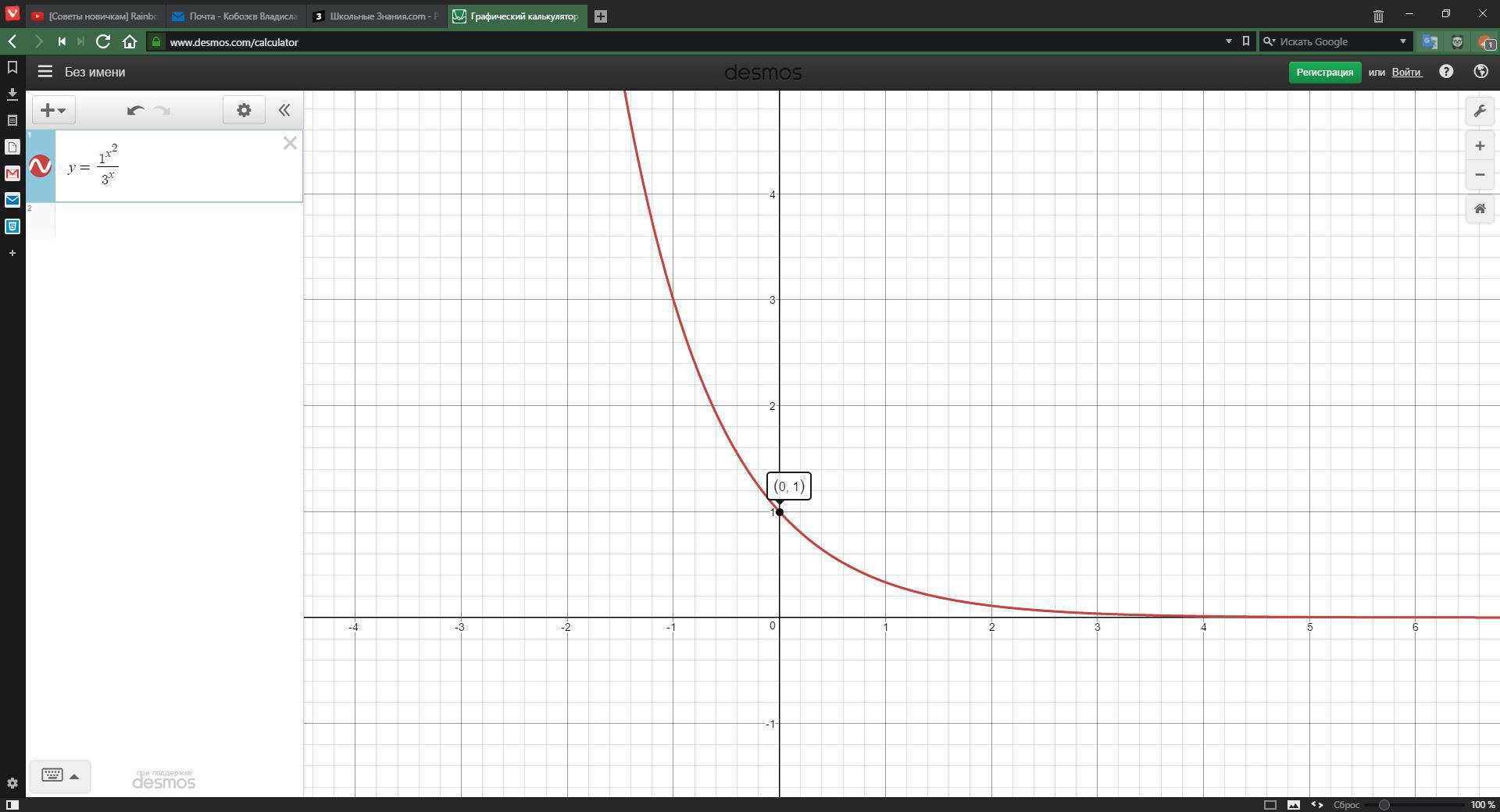Add a new web panel

(x=12, y=253)
